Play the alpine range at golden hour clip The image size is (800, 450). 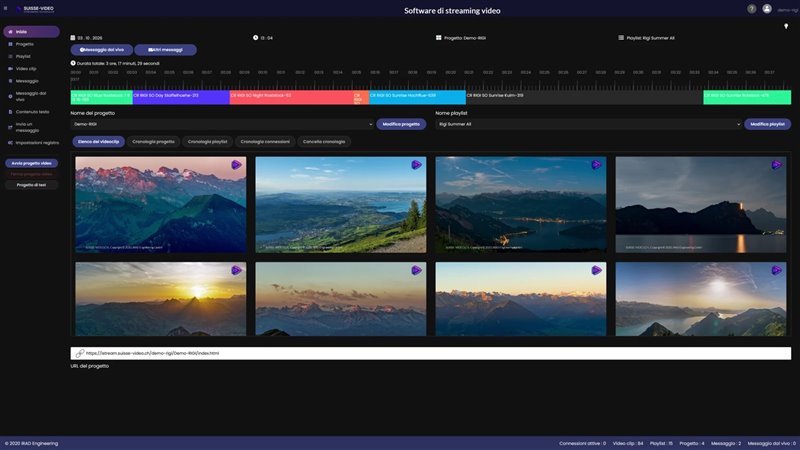pos(596,270)
